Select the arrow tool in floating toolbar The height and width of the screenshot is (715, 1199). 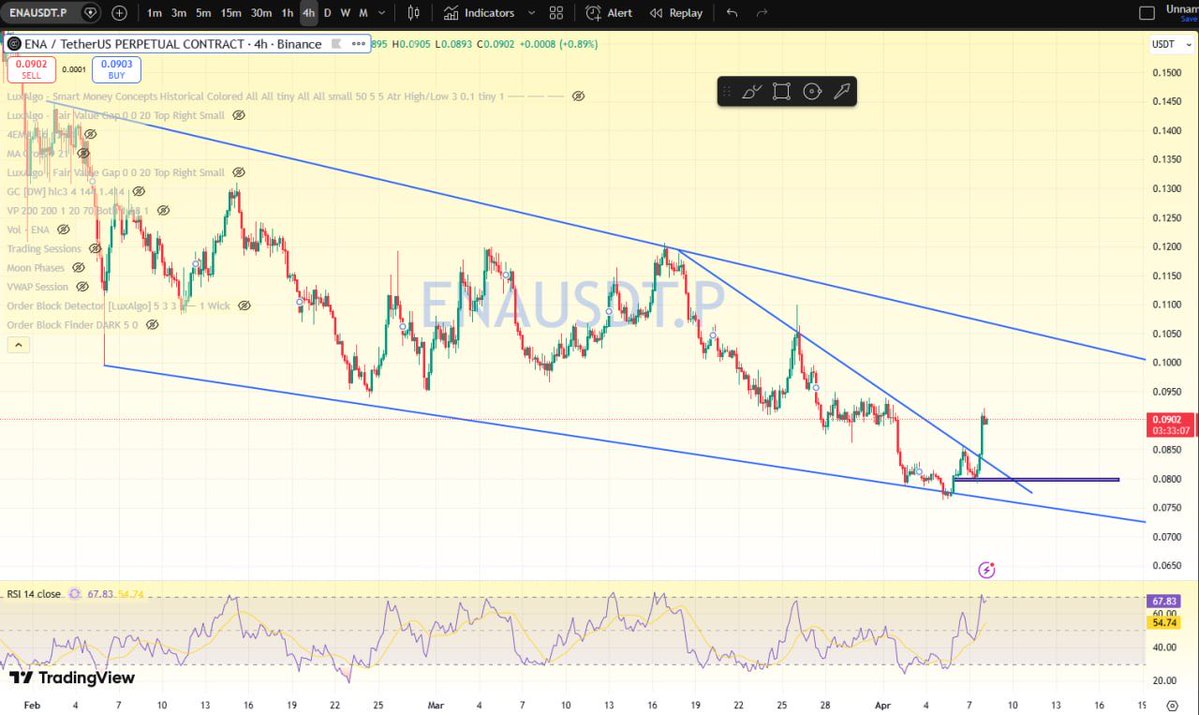[x=842, y=92]
